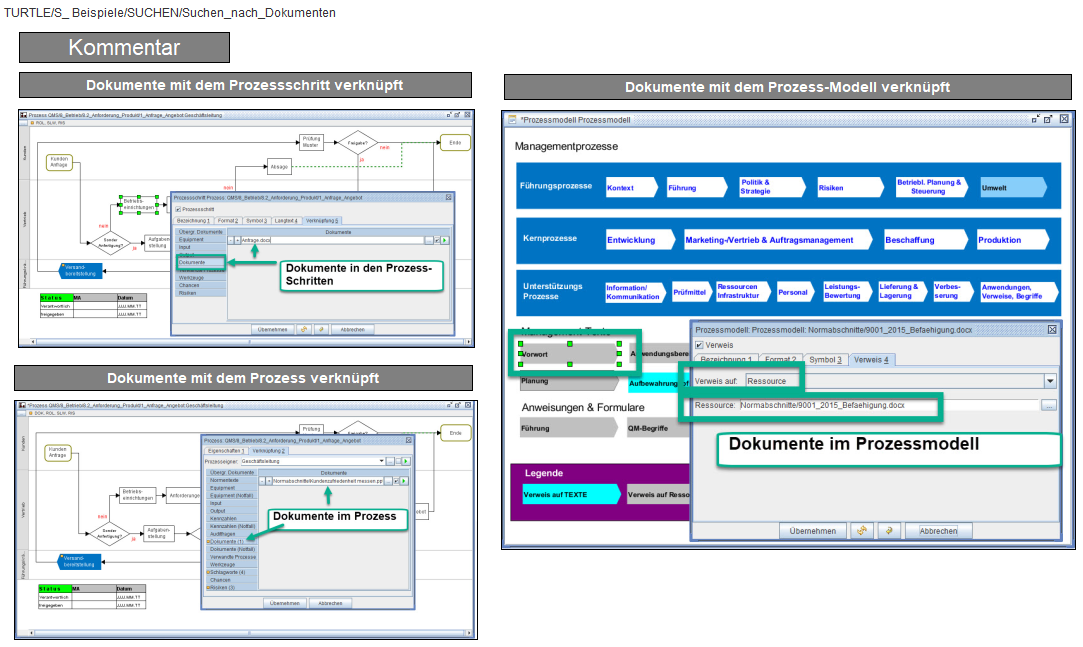Open the ellipsis browse button beside Prozesseigner dropdown

pyautogui.click(x=390, y=461)
